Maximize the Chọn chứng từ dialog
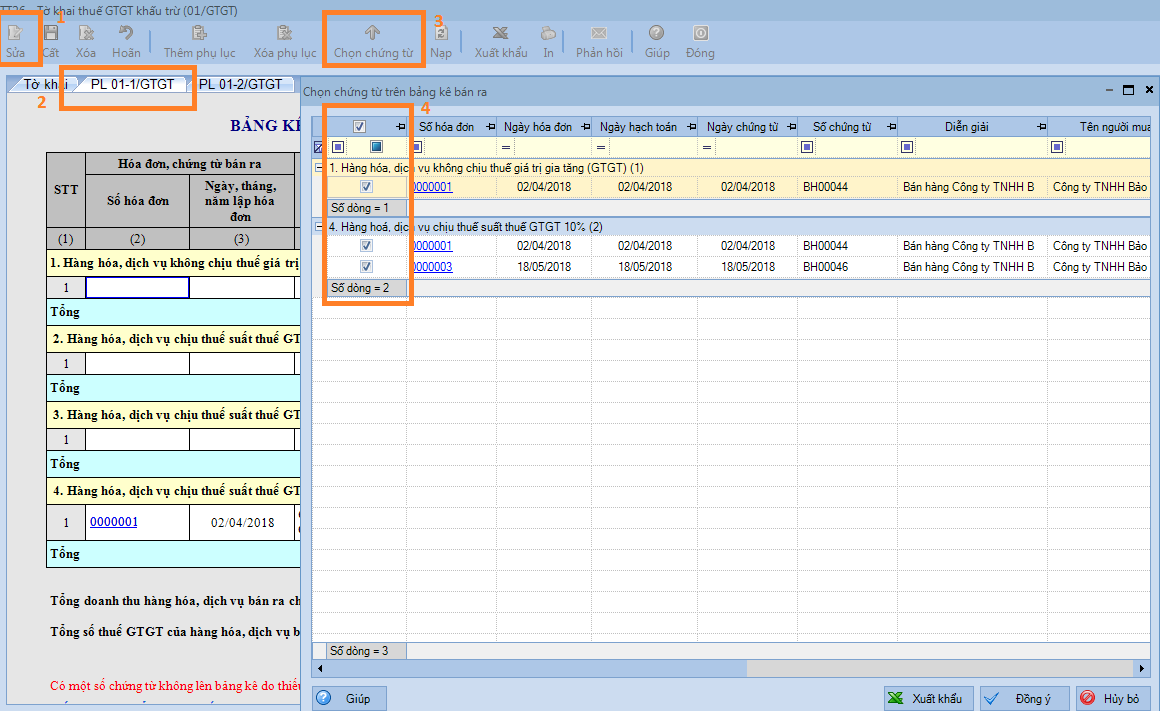Screen dimensions: 1160x711 coord(1128,90)
